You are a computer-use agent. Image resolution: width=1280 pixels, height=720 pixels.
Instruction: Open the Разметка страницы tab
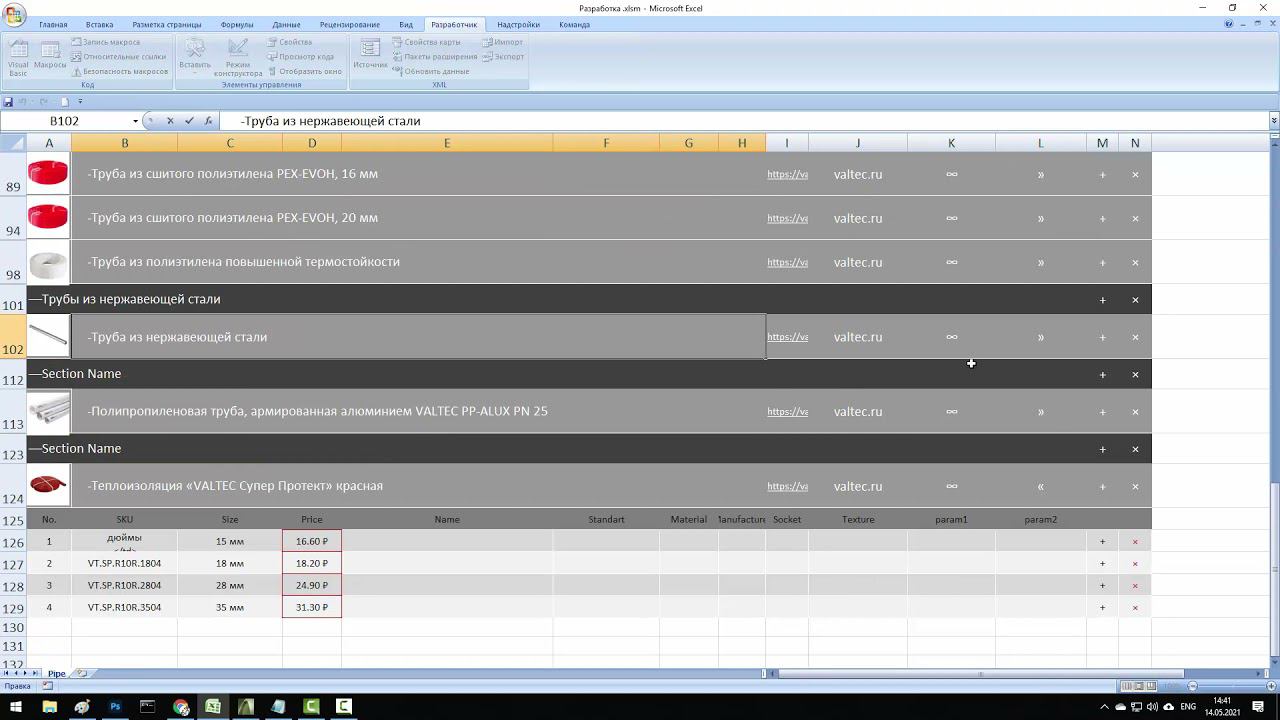tap(167, 24)
